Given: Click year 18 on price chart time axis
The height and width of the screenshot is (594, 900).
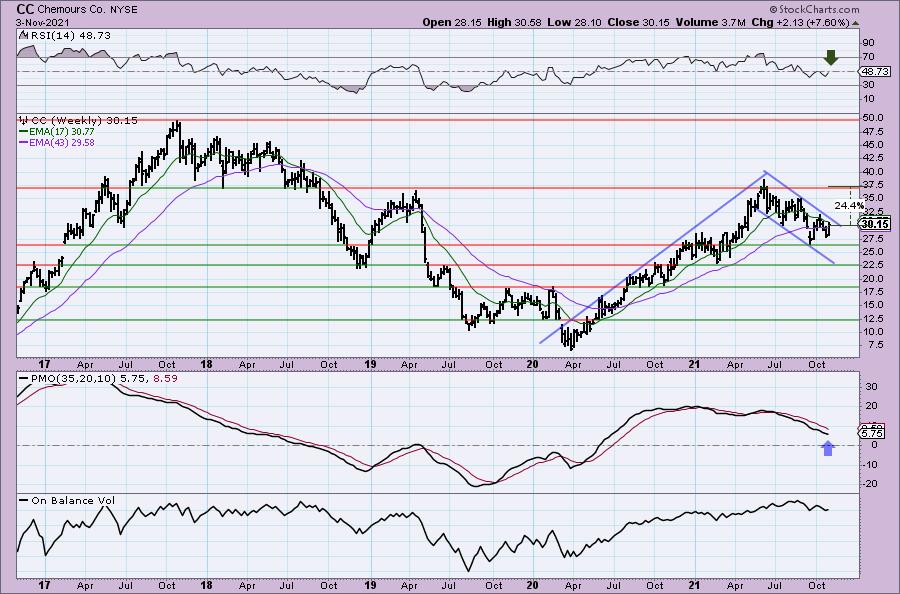Looking at the screenshot, I should [x=207, y=364].
